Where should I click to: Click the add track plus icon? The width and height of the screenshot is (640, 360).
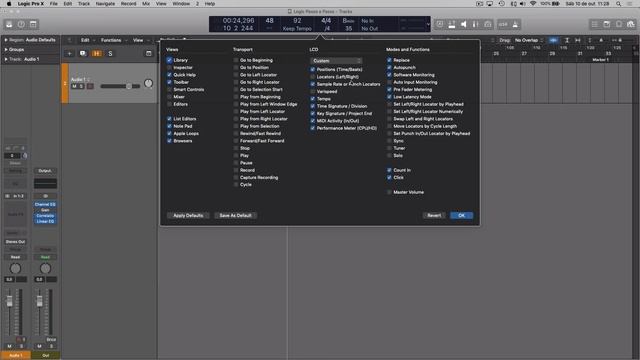69,53
